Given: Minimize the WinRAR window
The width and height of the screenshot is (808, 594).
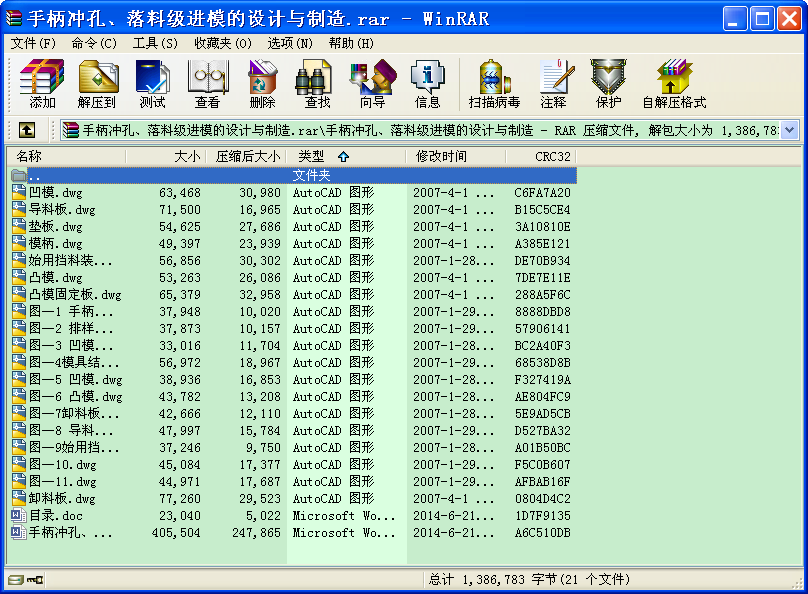Looking at the screenshot, I should pyautogui.click(x=735, y=19).
